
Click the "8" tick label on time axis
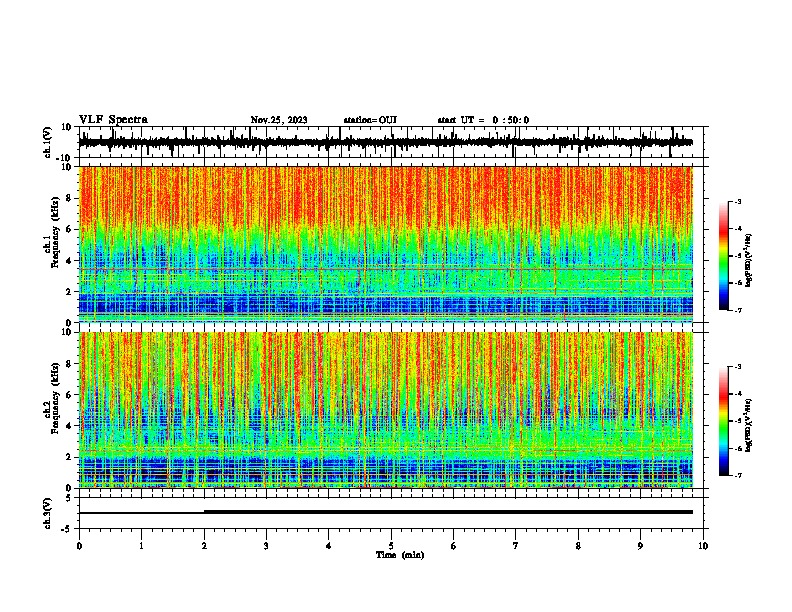[578, 546]
